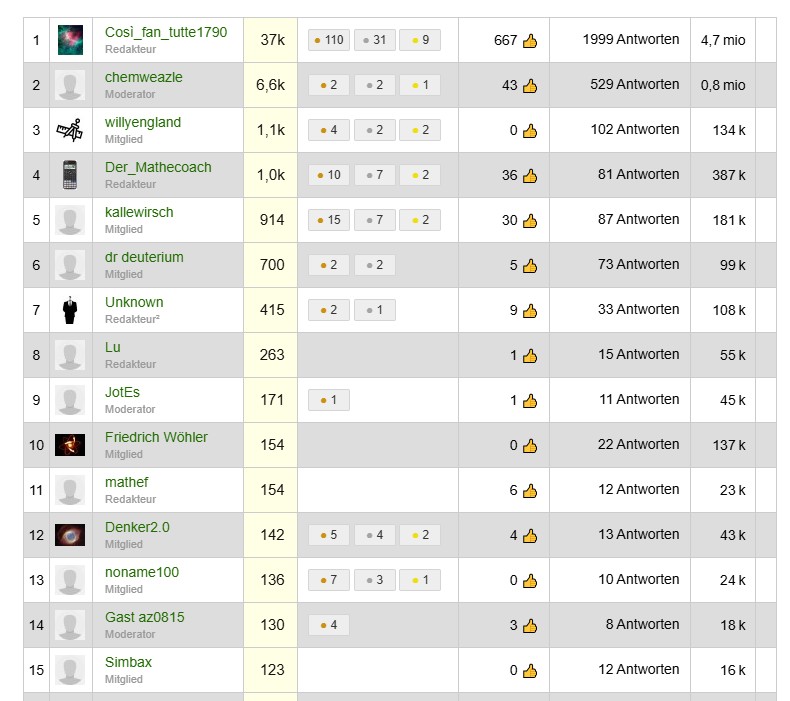The image size is (790, 701).
Task: Click the 31 silver badge count
Action: (x=374, y=40)
